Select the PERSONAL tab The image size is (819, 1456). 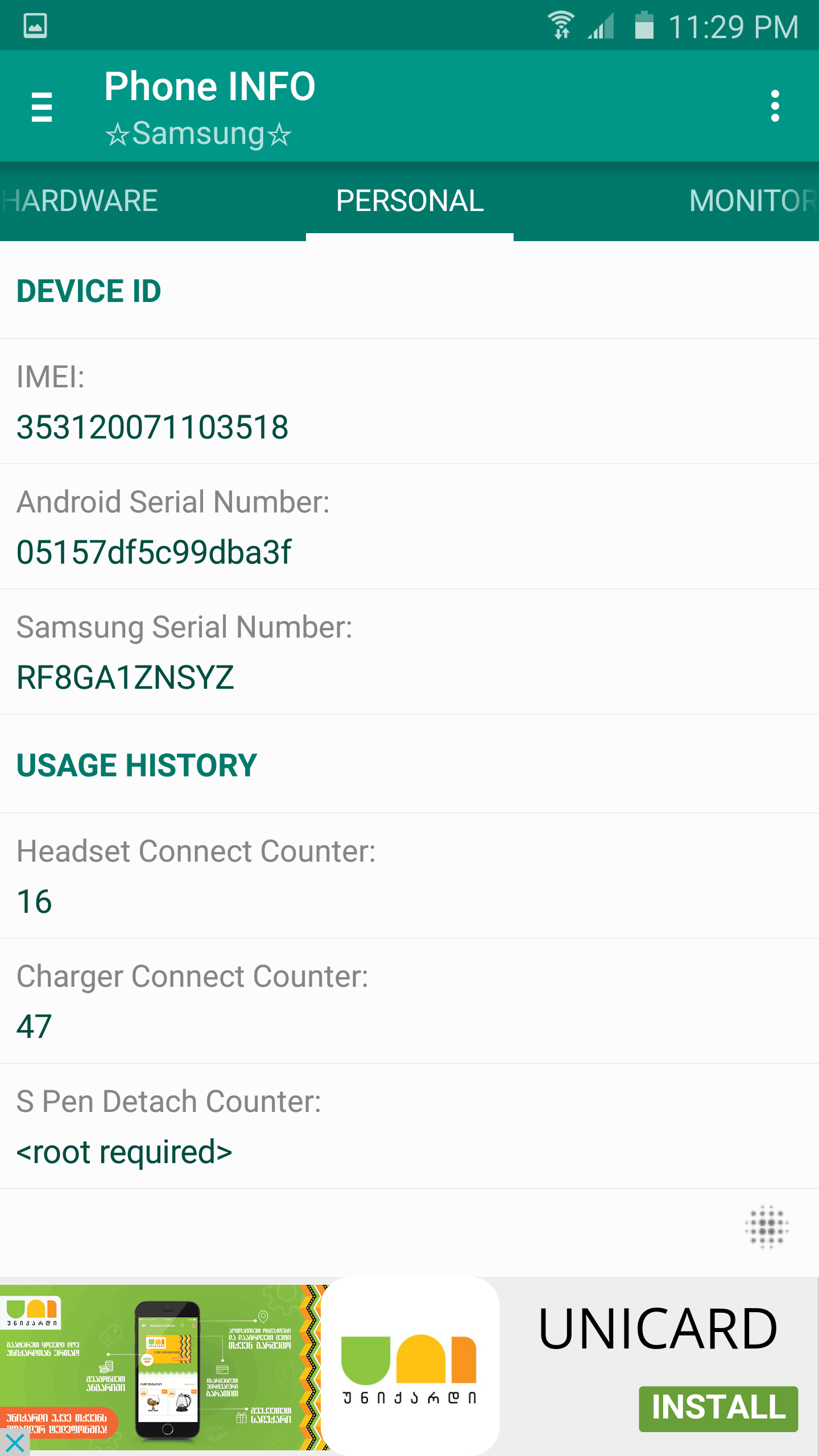(409, 201)
